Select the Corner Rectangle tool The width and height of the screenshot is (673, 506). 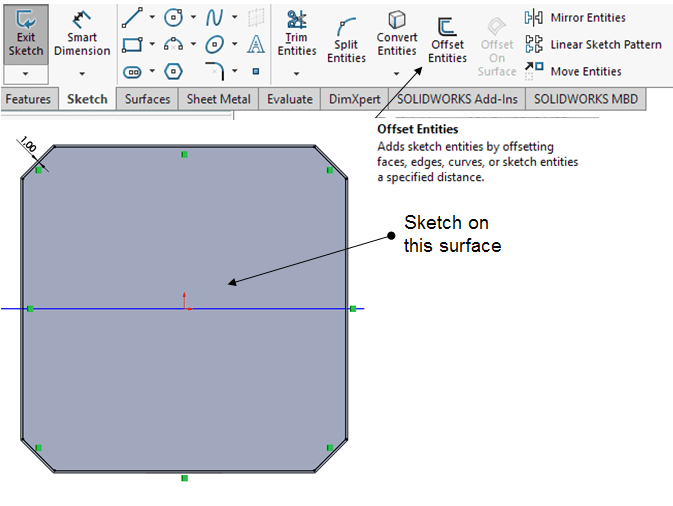[131, 44]
